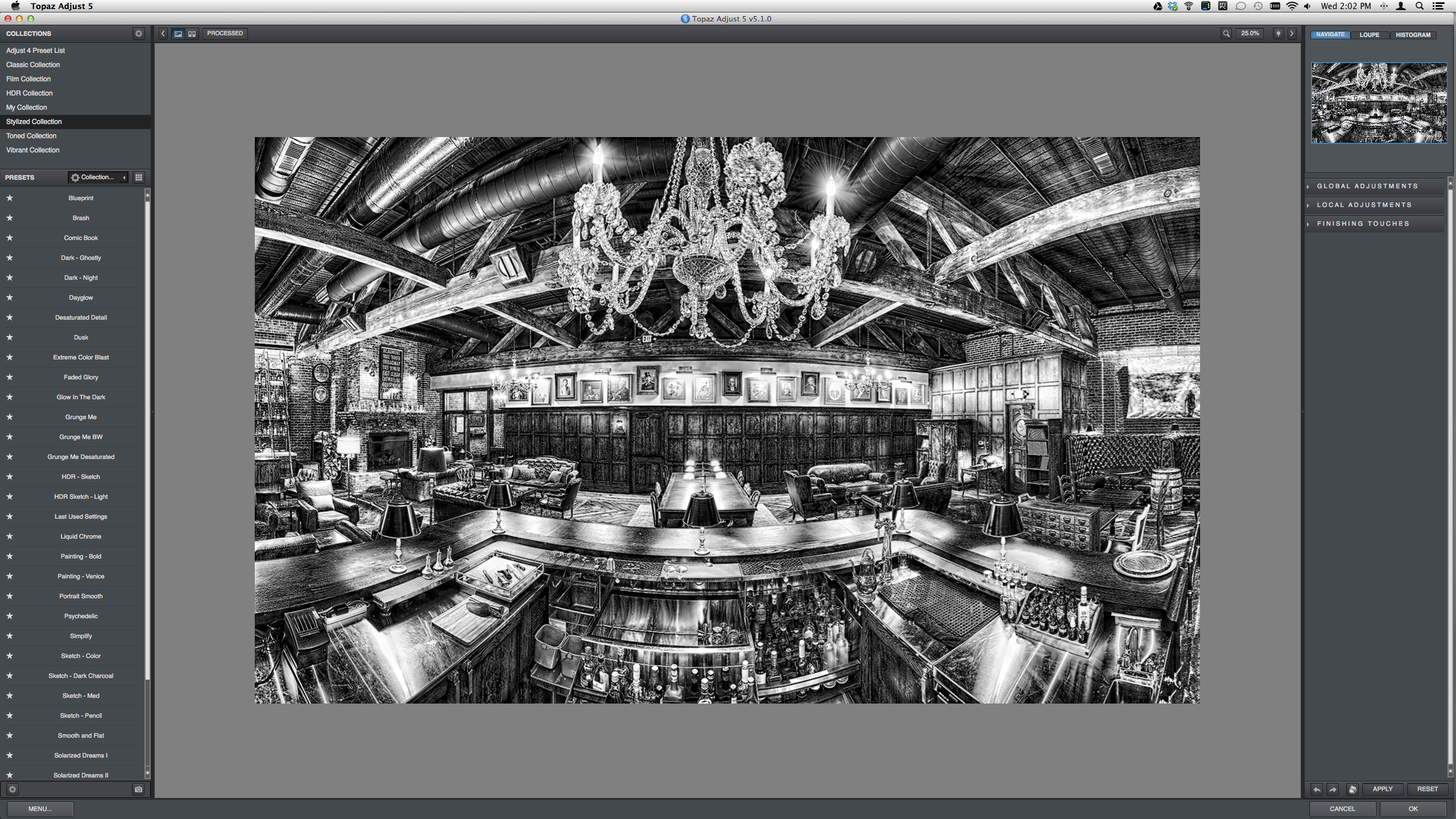
Task: Switch to split side-by-side view icon
Action: click(x=192, y=34)
